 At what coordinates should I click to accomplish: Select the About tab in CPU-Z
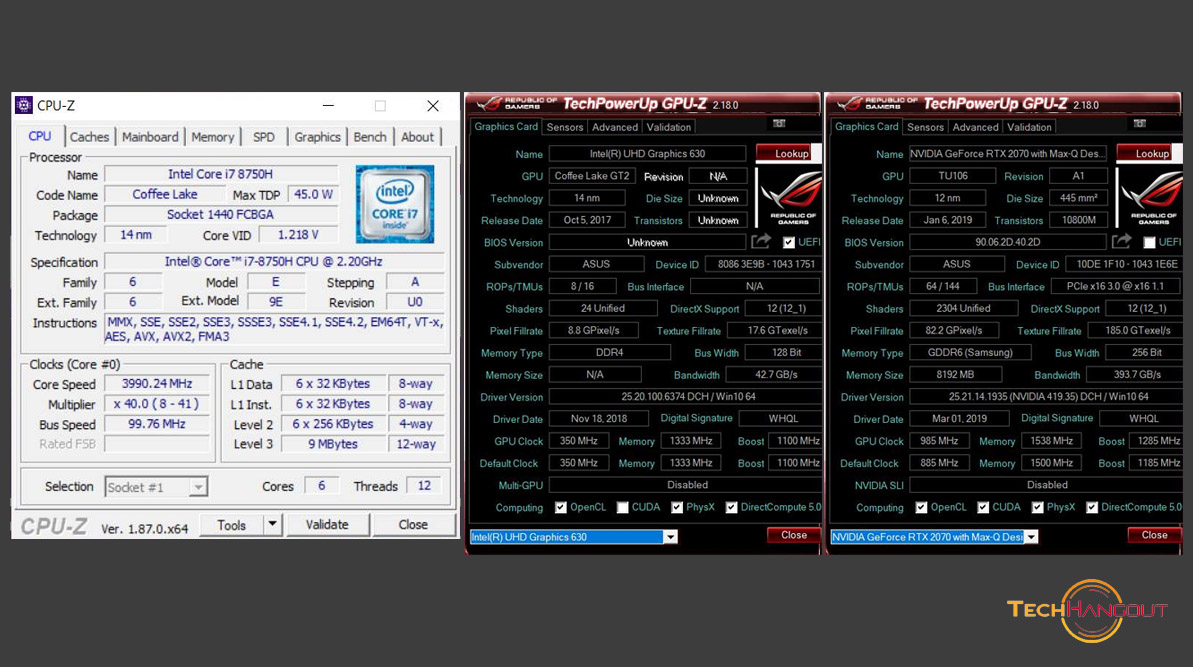[x=417, y=137]
